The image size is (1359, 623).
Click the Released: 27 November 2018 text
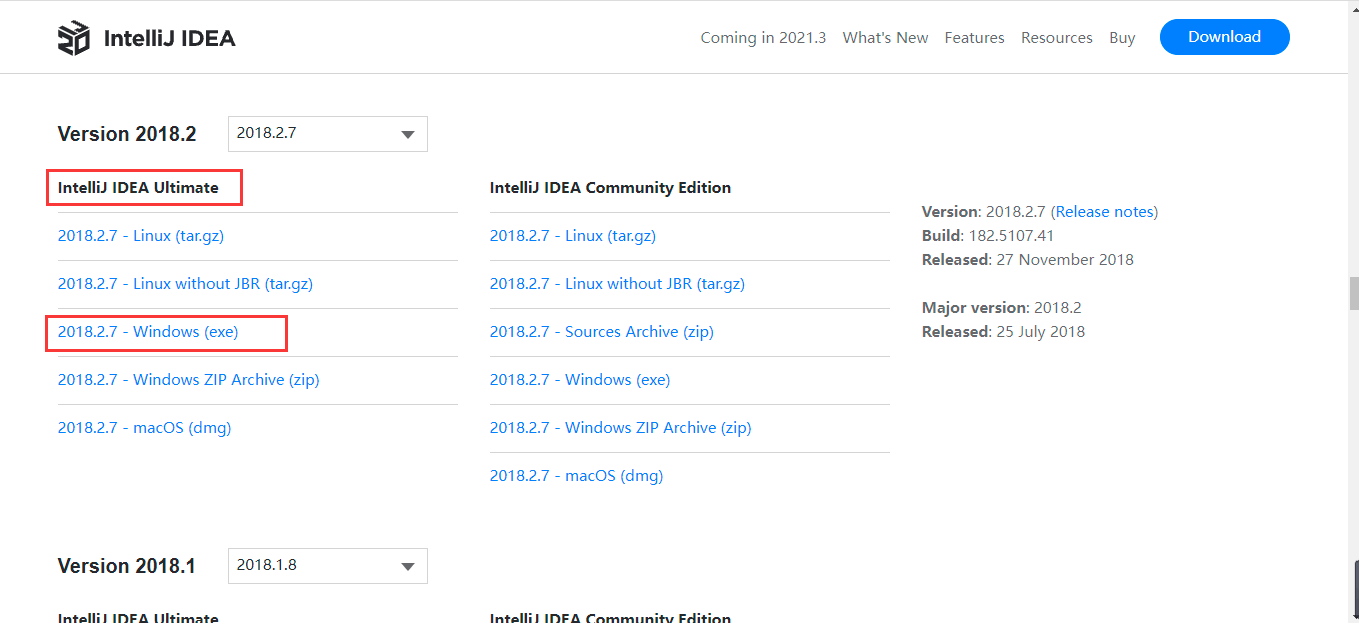click(1028, 260)
